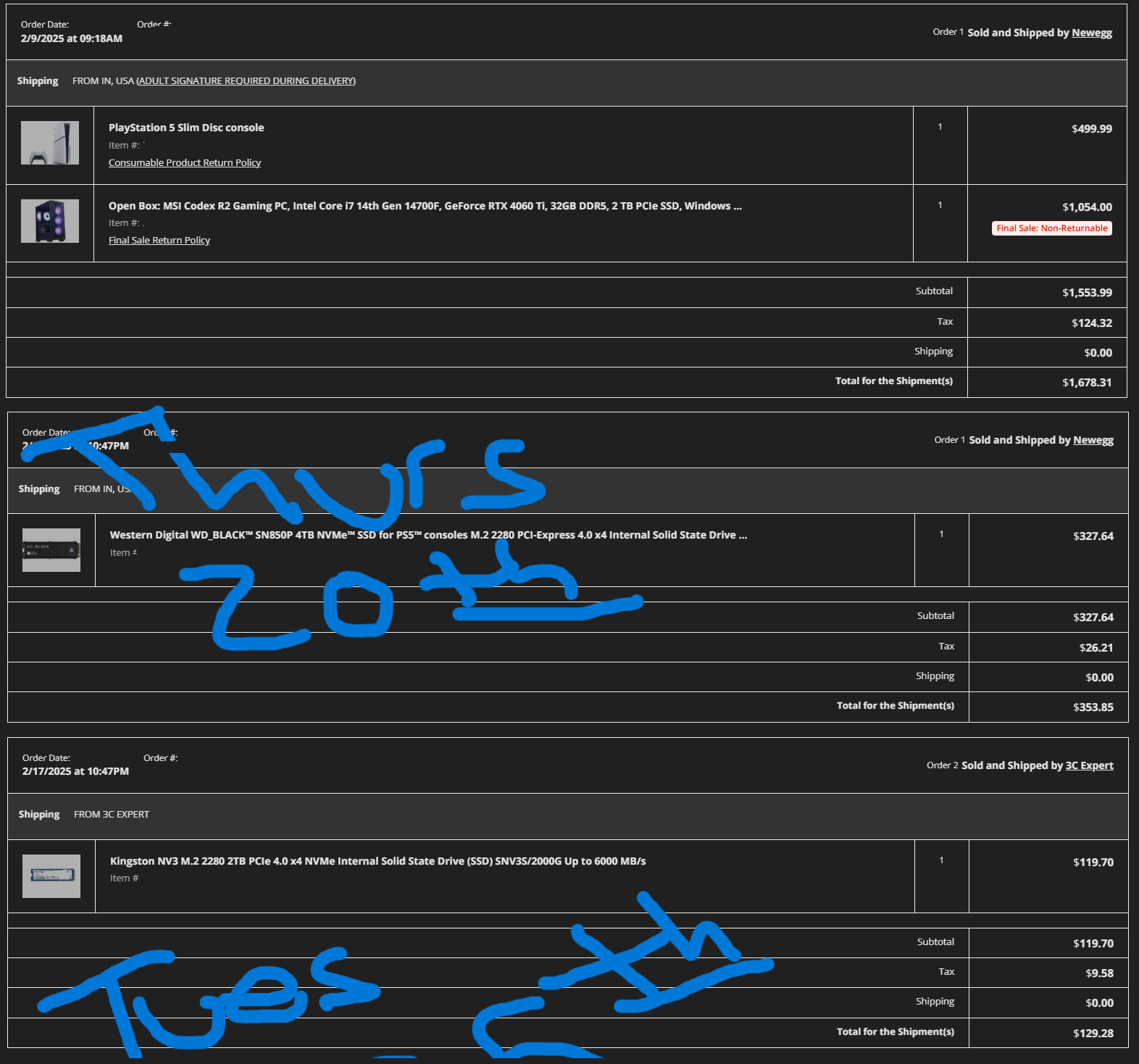Click the MSI Codex R2 gaming PC thumbnail

click(x=50, y=221)
